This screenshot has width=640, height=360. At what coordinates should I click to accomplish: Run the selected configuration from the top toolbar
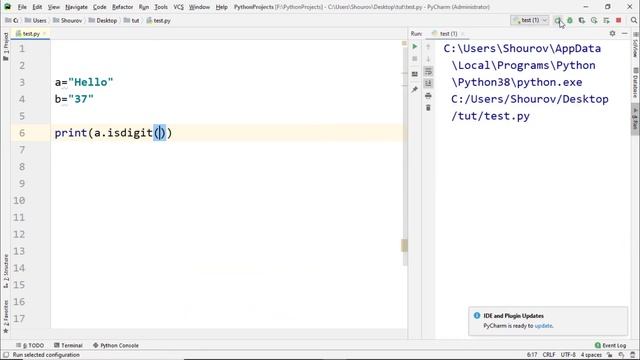coord(558,20)
